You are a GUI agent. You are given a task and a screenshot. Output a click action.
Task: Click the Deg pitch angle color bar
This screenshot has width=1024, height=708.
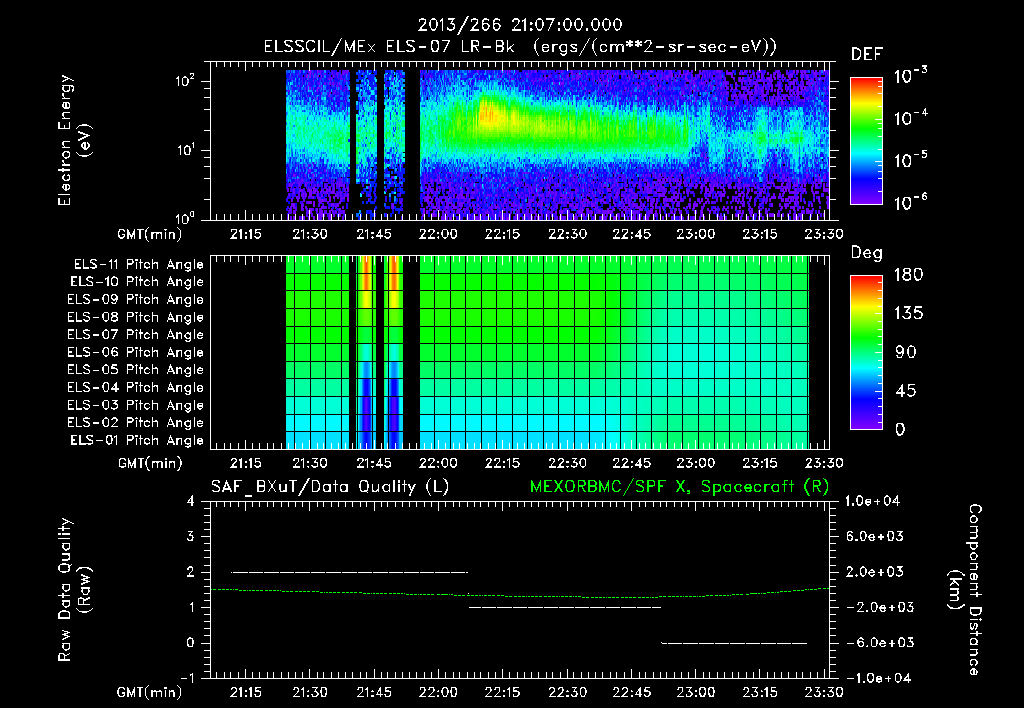[x=866, y=352]
